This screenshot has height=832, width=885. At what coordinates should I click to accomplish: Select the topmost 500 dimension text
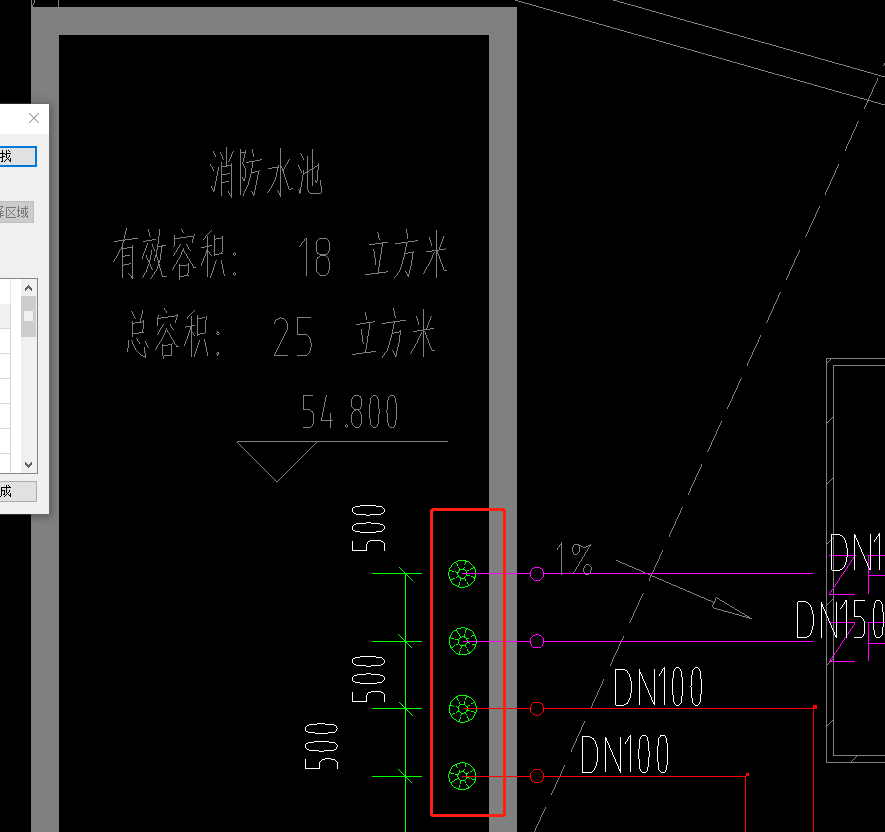(369, 528)
